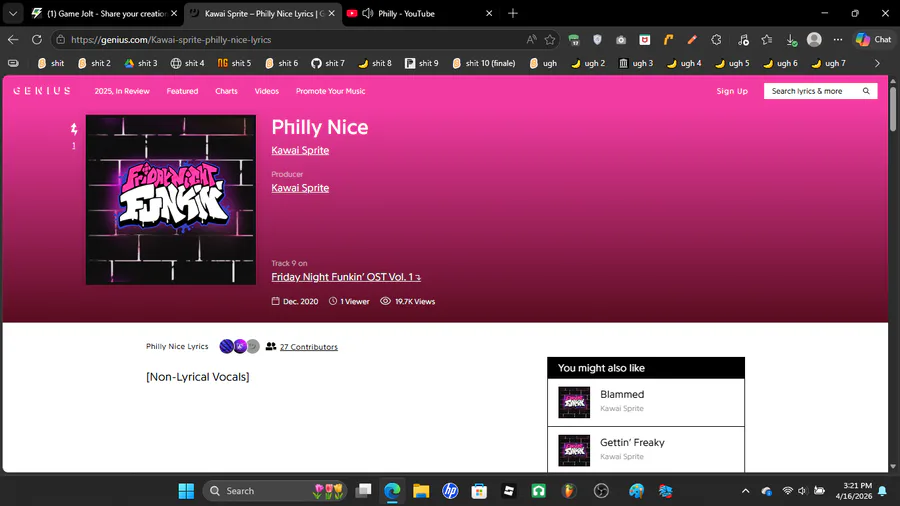Click the Friday Night Funkin' album cover
The width and height of the screenshot is (900, 506).
170,200
